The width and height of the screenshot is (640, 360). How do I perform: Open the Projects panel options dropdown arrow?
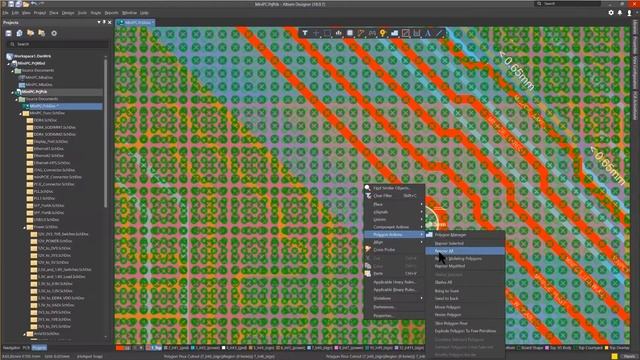pyautogui.click(x=99, y=22)
